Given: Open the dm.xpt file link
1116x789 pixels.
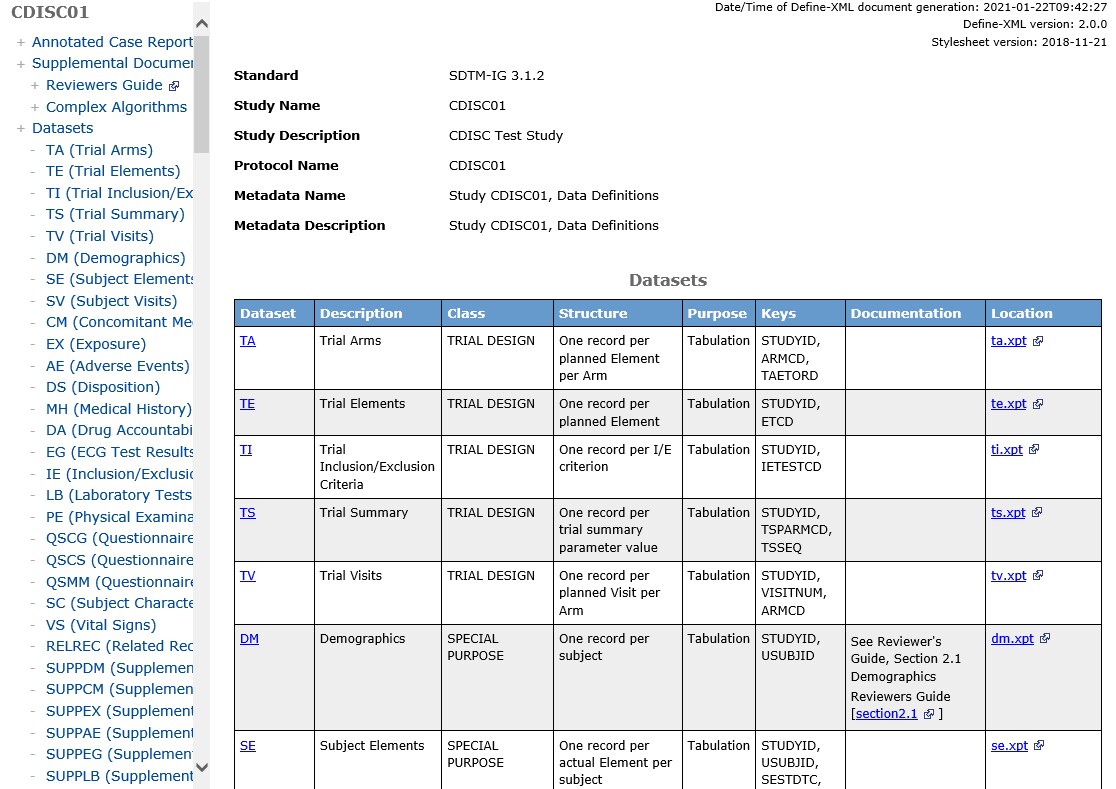Looking at the screenshot, I should click(1012, 639).
